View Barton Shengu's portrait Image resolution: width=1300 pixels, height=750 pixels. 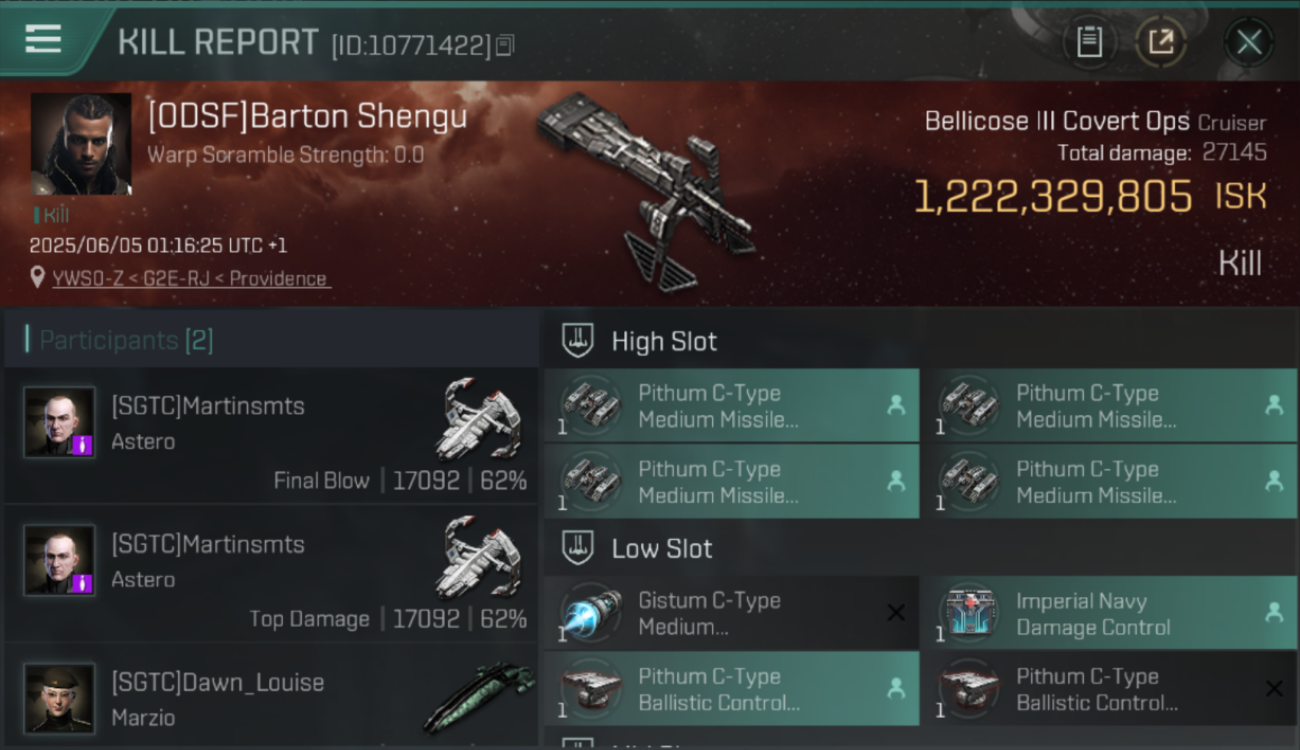click(81, 144)
